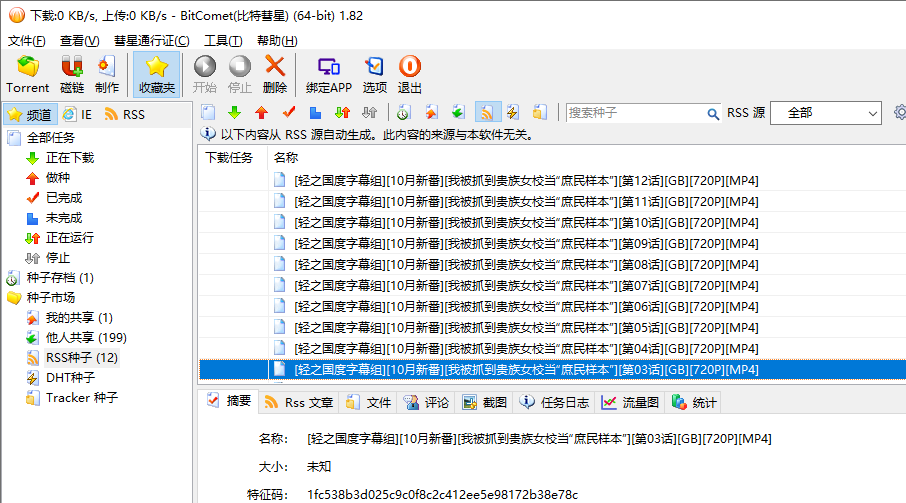Switch to the 任务日志 tab
906x503 pixels.
tap(556, 402)
